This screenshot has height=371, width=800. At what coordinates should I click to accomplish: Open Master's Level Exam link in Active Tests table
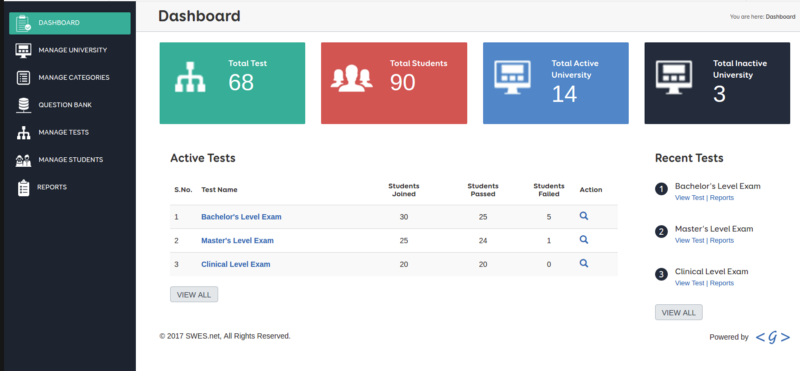pos(237,240)
